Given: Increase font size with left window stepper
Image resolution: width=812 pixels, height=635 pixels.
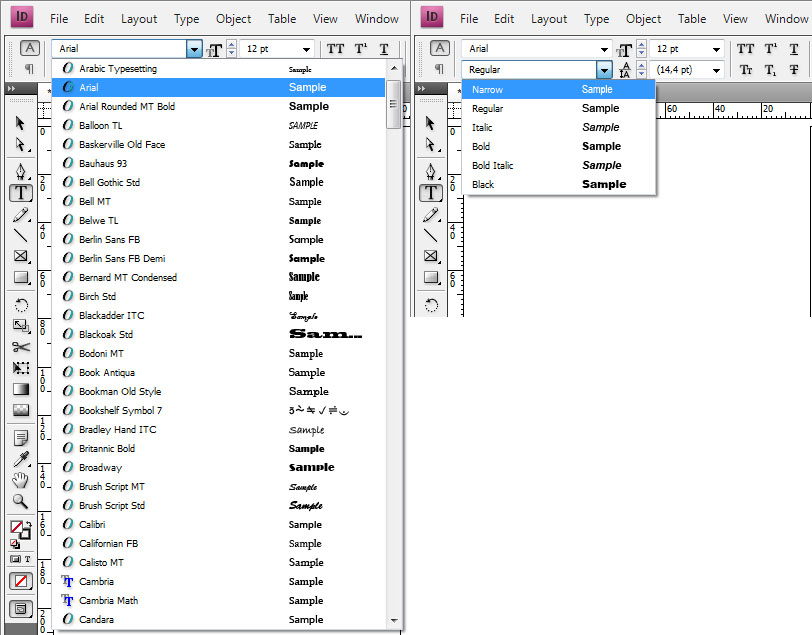Looking at the screenshot, I should pos(231,45).
